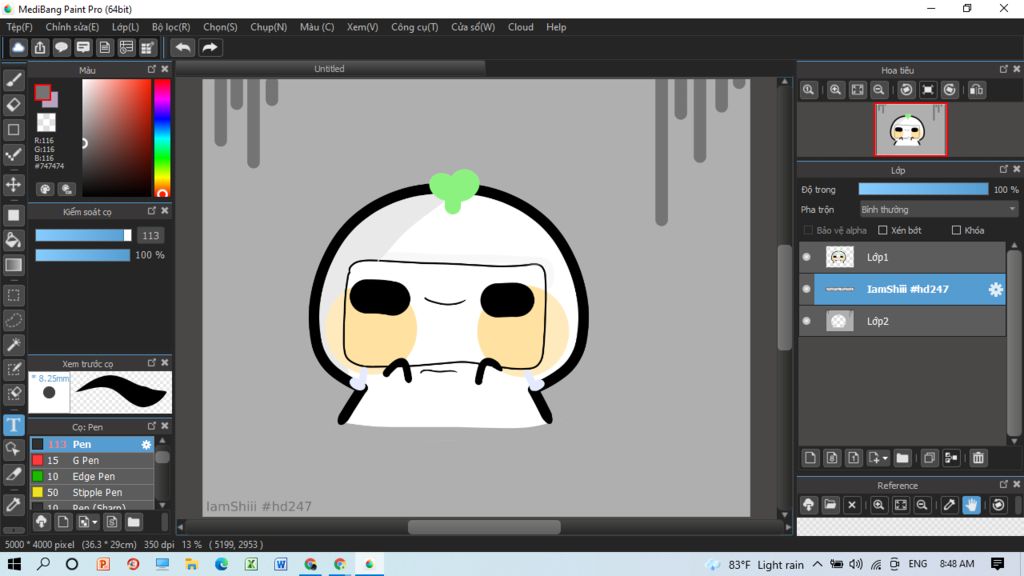Screen dimensions: 1024x576
Task: Select the Lớp1 layer
Action: click(909, 257)
